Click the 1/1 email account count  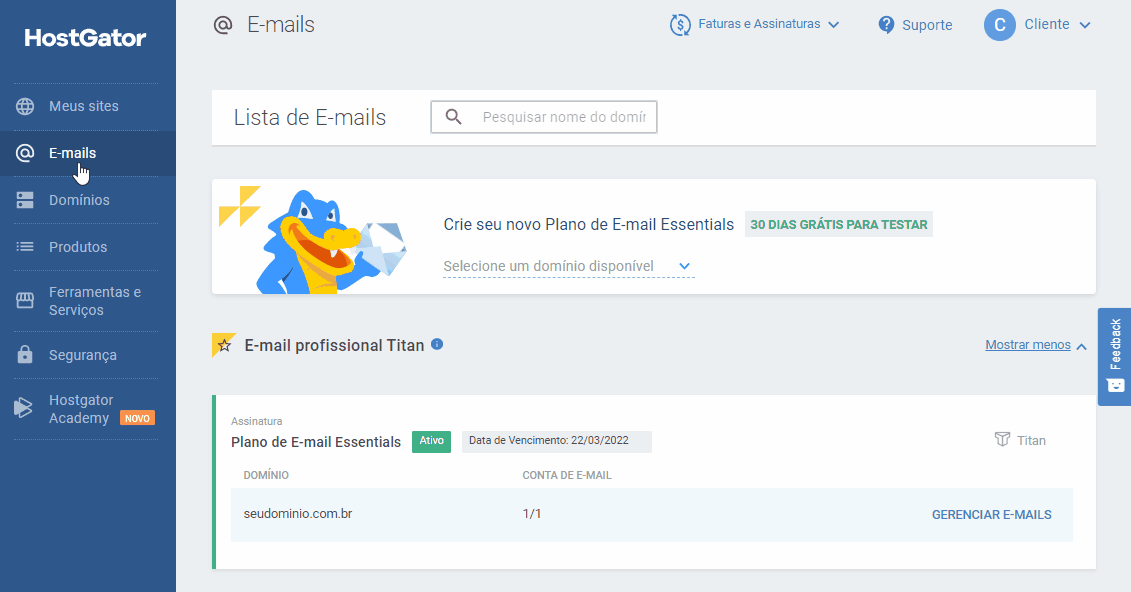(x=532, y=514)
